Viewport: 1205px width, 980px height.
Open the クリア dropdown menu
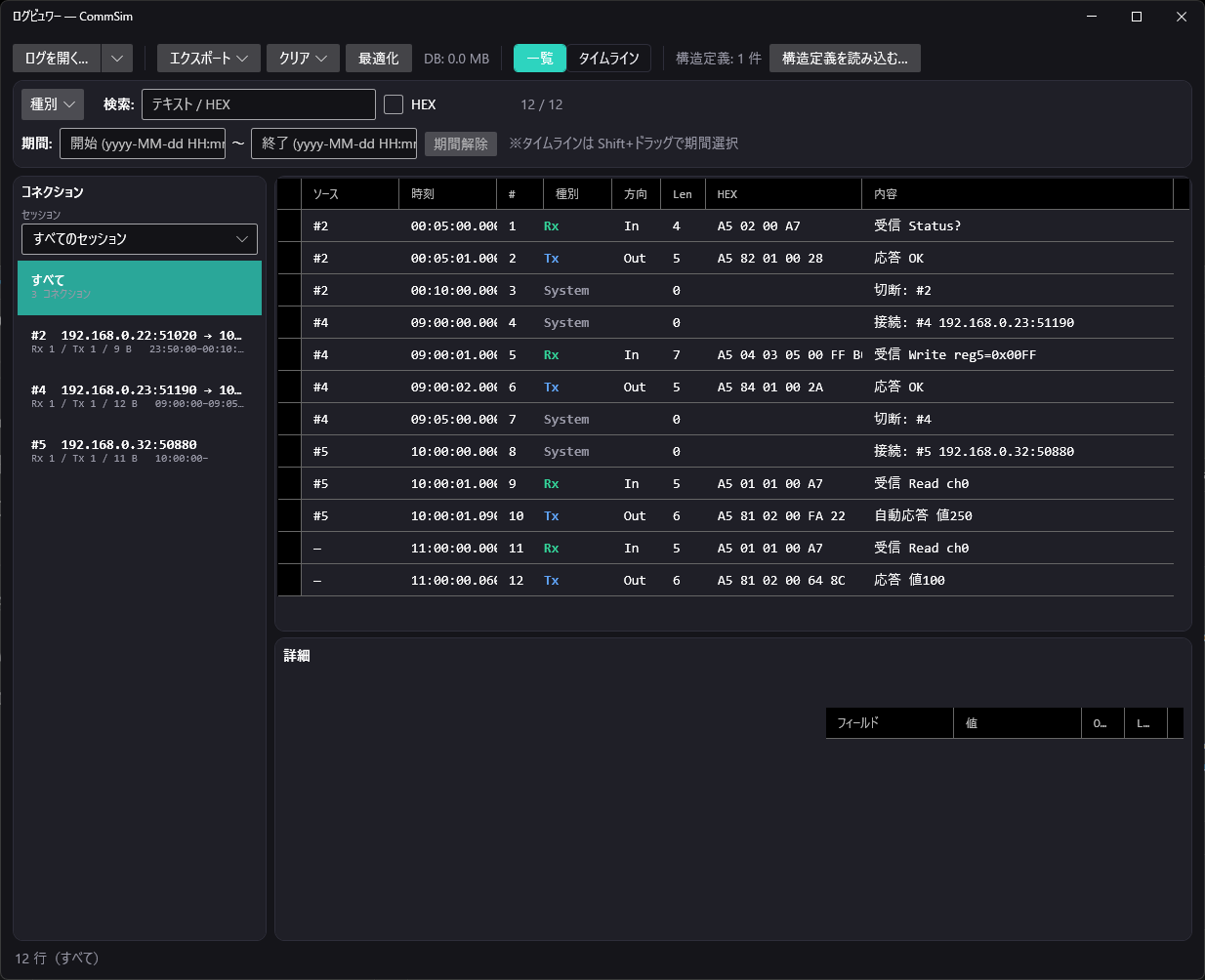coord(303,59)
